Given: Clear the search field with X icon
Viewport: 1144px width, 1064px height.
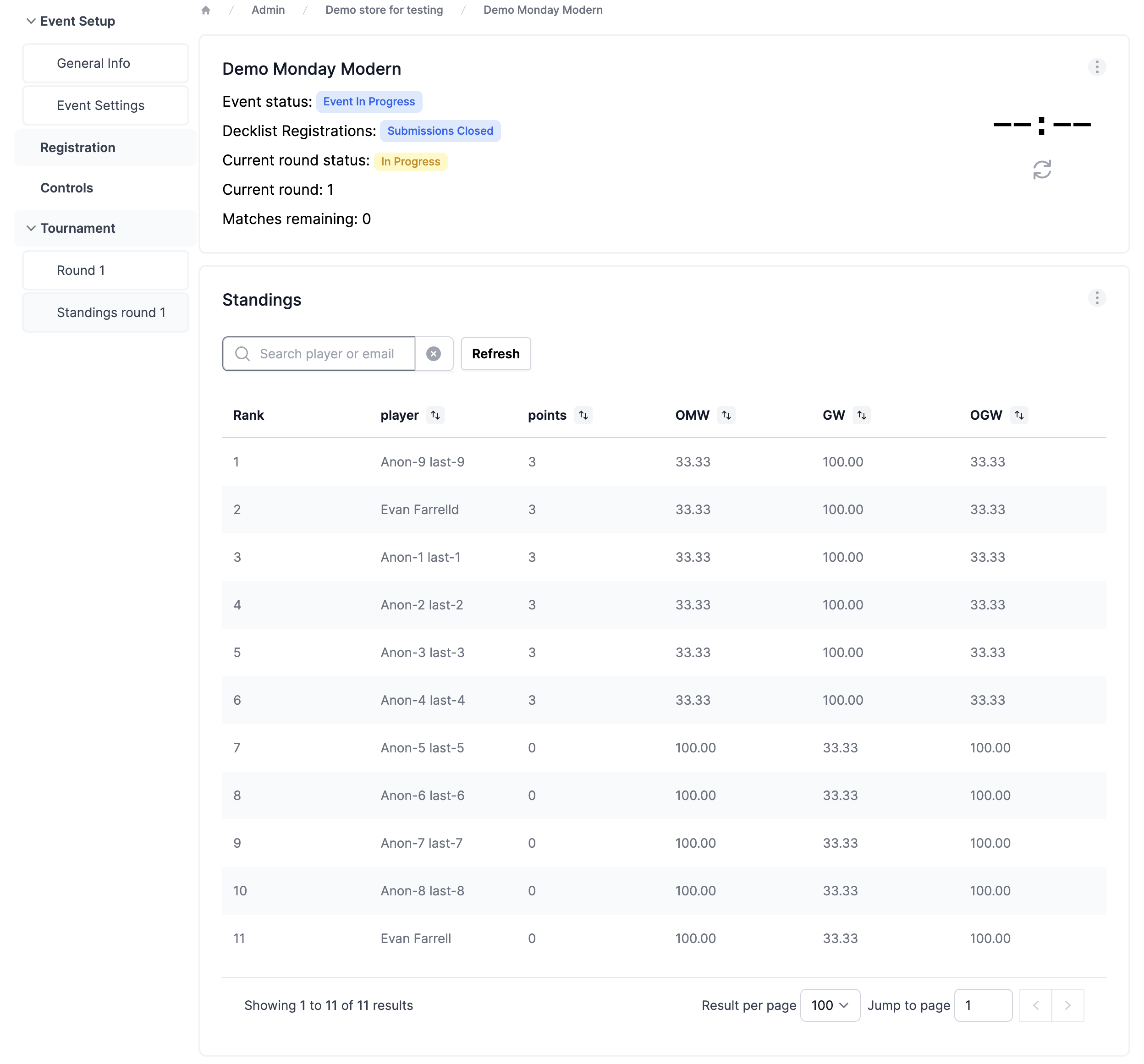Looking at the screenshot, I should 433,354.
